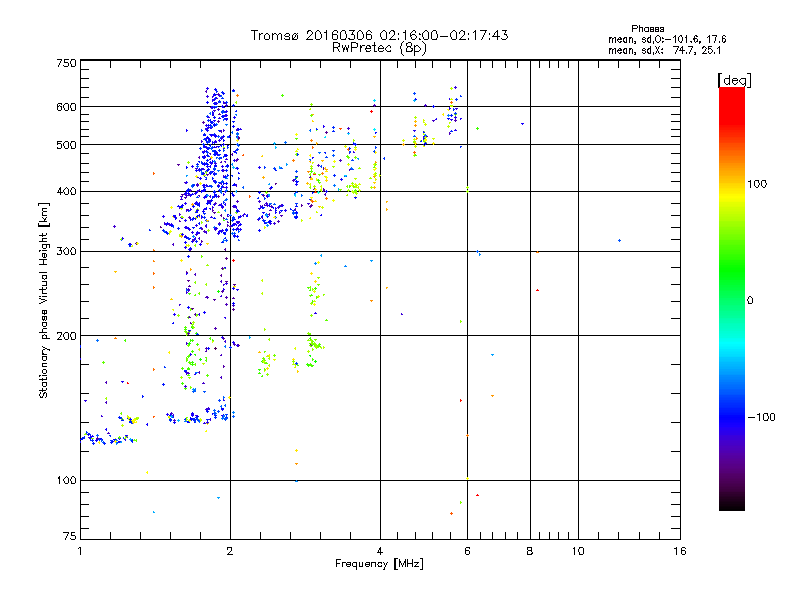Click the y-axis tick label '75'
Image resolution: width=800 pixels, height=600 pixels.
click(70, 536)
